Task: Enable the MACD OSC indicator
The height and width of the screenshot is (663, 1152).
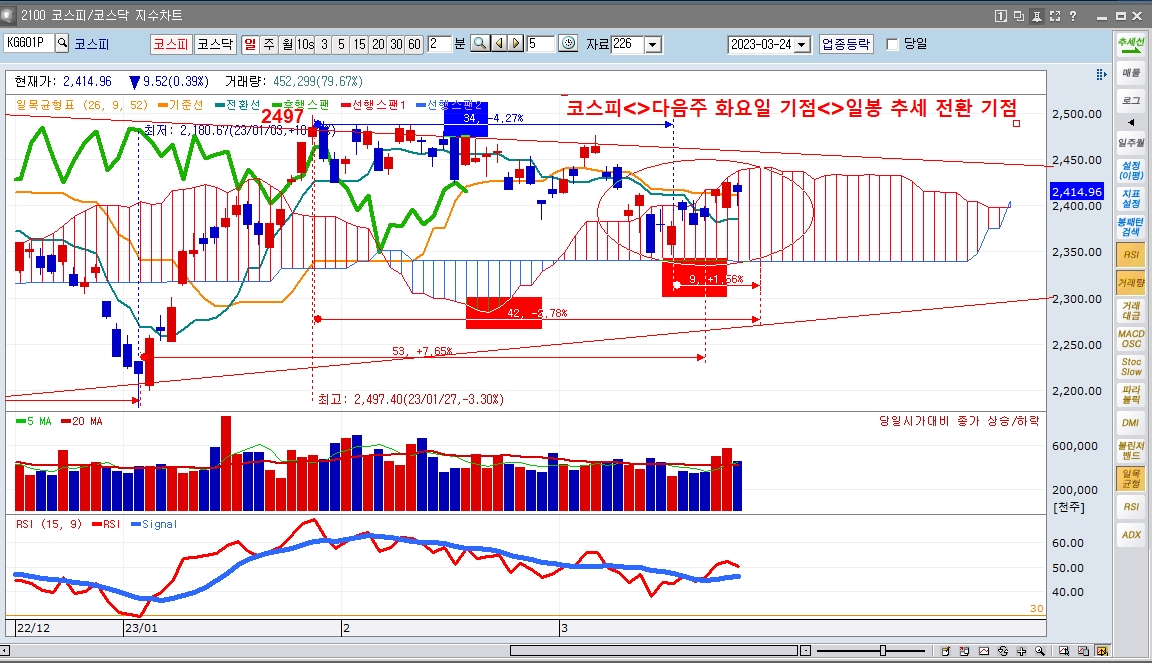Action: 1130,339
